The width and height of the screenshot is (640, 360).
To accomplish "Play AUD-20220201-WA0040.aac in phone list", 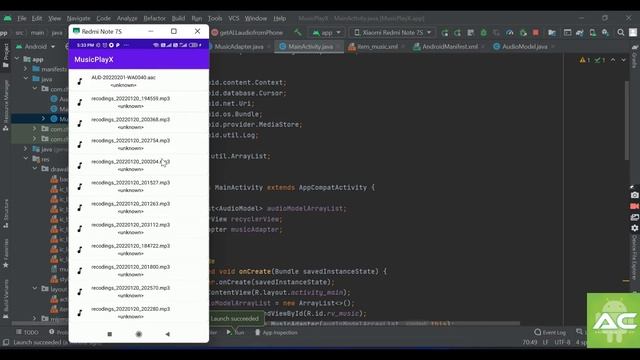I will [139, 81].
